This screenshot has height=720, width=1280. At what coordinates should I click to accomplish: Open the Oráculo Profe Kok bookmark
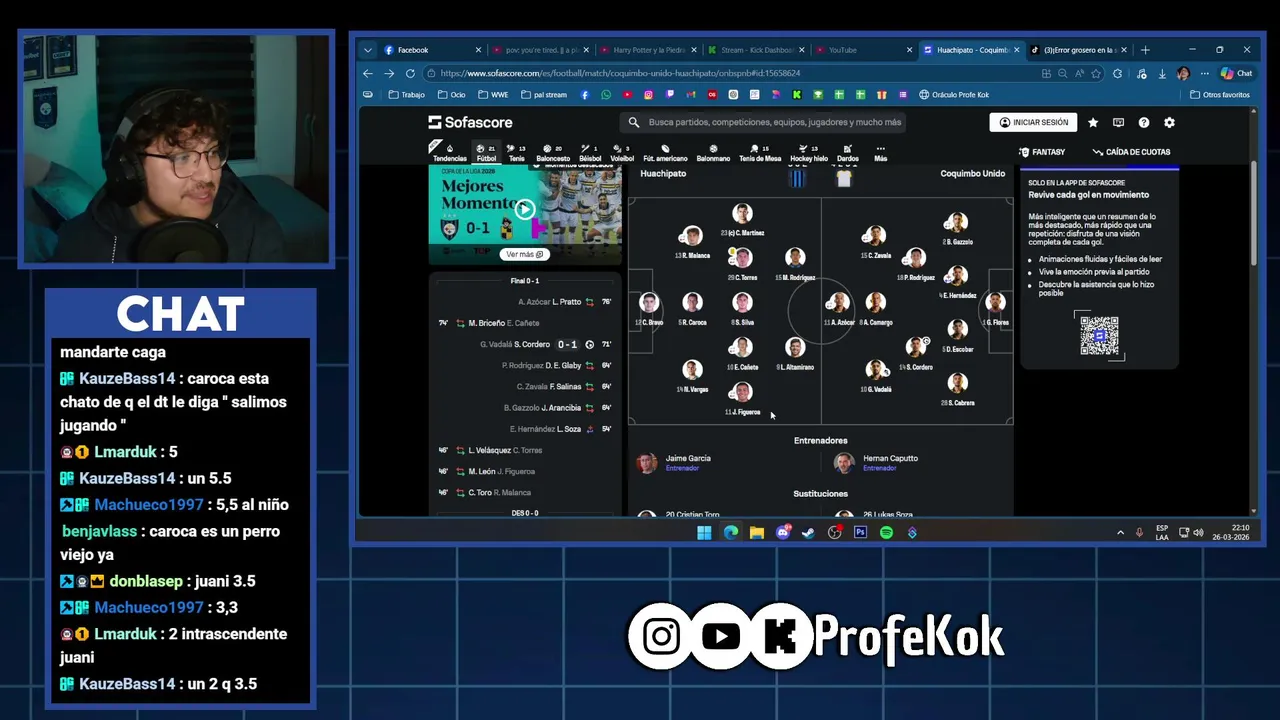tap(954, 95)
